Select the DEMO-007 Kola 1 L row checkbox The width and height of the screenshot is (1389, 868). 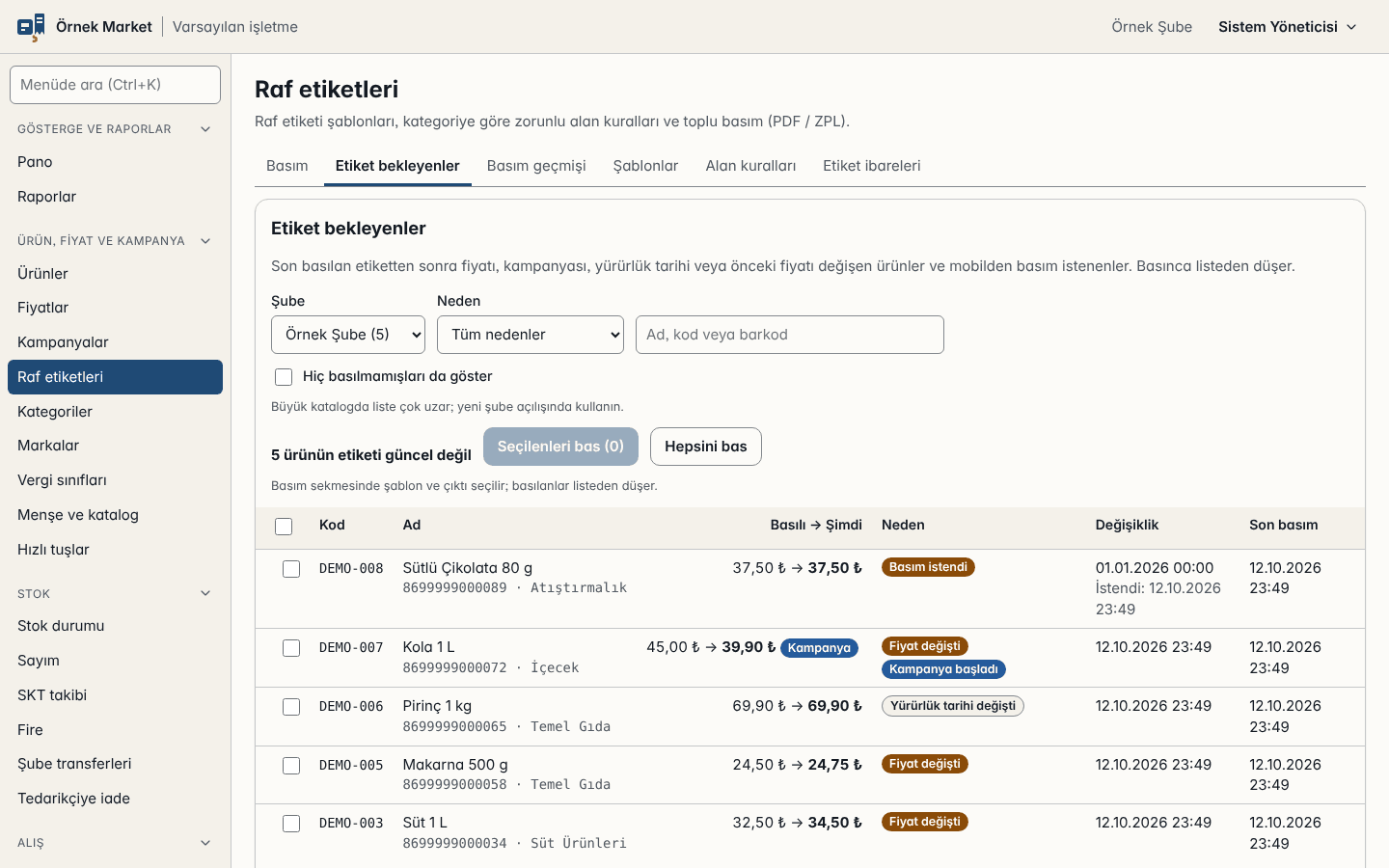tap(291, 648)
